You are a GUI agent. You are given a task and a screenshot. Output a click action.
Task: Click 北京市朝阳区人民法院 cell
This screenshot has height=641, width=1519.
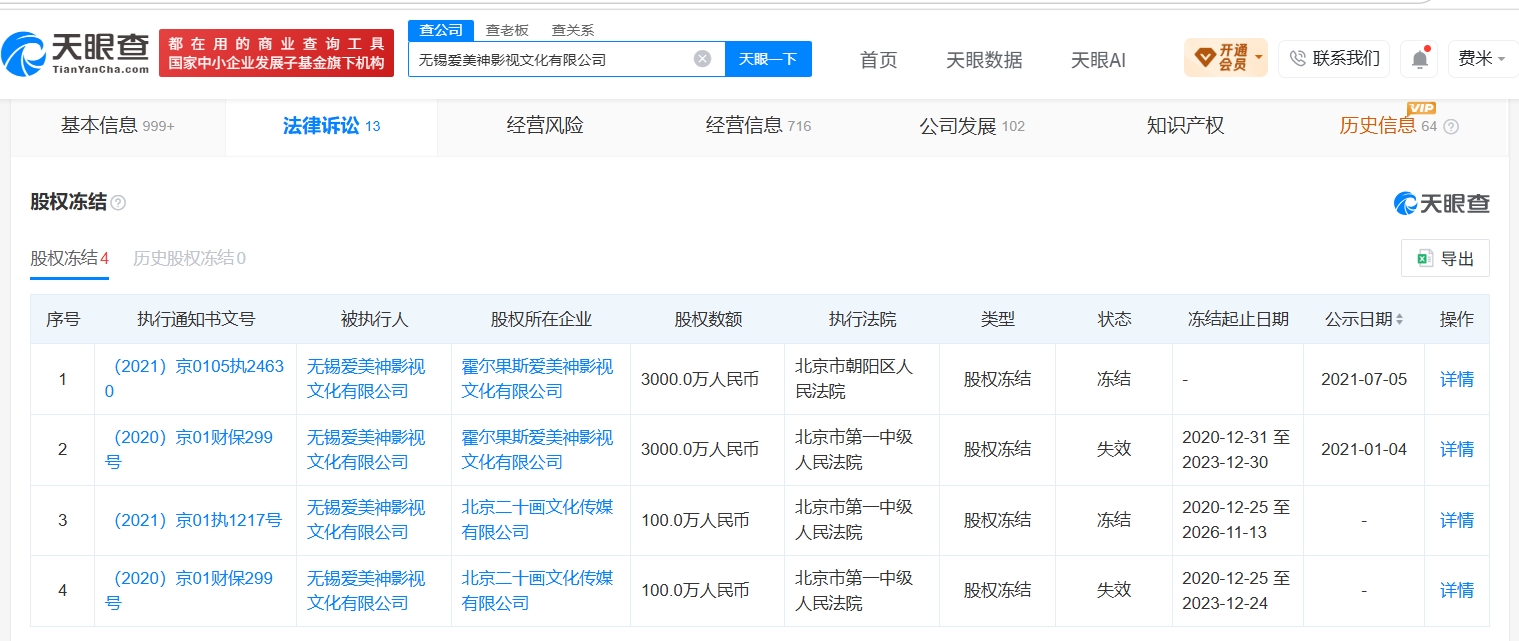pyautogui.click(x=854, y=379)
